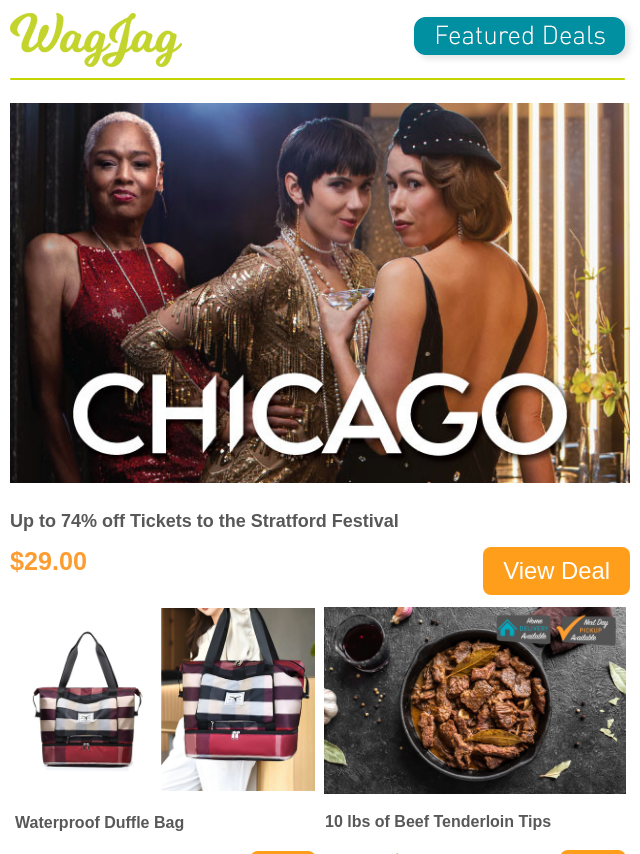
Task: Open the Featured Deals button
Action: click(519, 36)
